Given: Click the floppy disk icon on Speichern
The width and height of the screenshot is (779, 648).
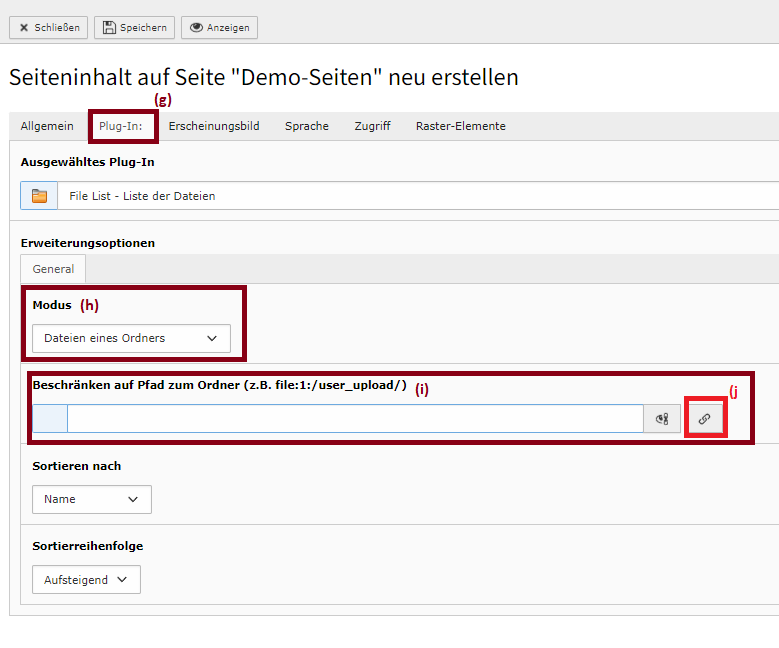Looking at the screenshot, I should 109,27.
